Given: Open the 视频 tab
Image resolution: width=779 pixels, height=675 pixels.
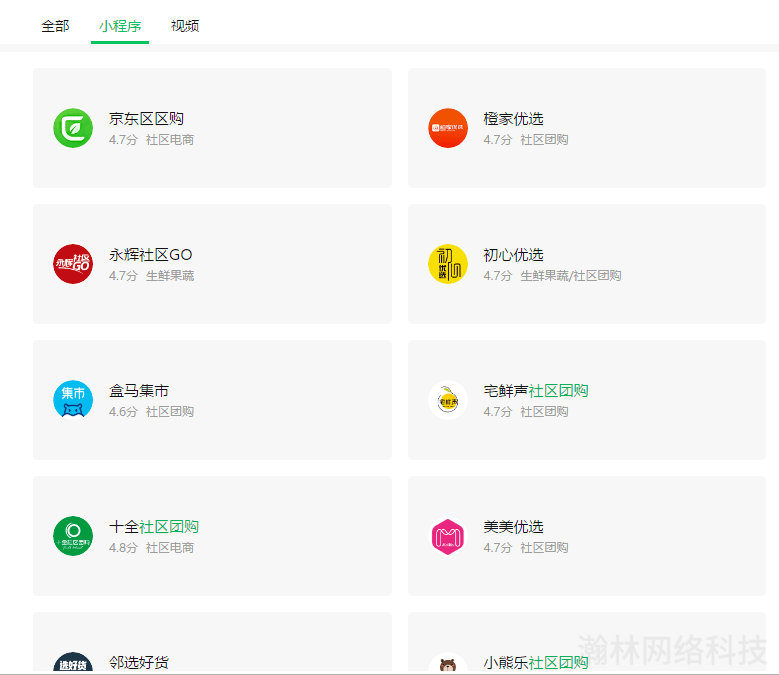Looking at the screenshot, I should point(185,26).
